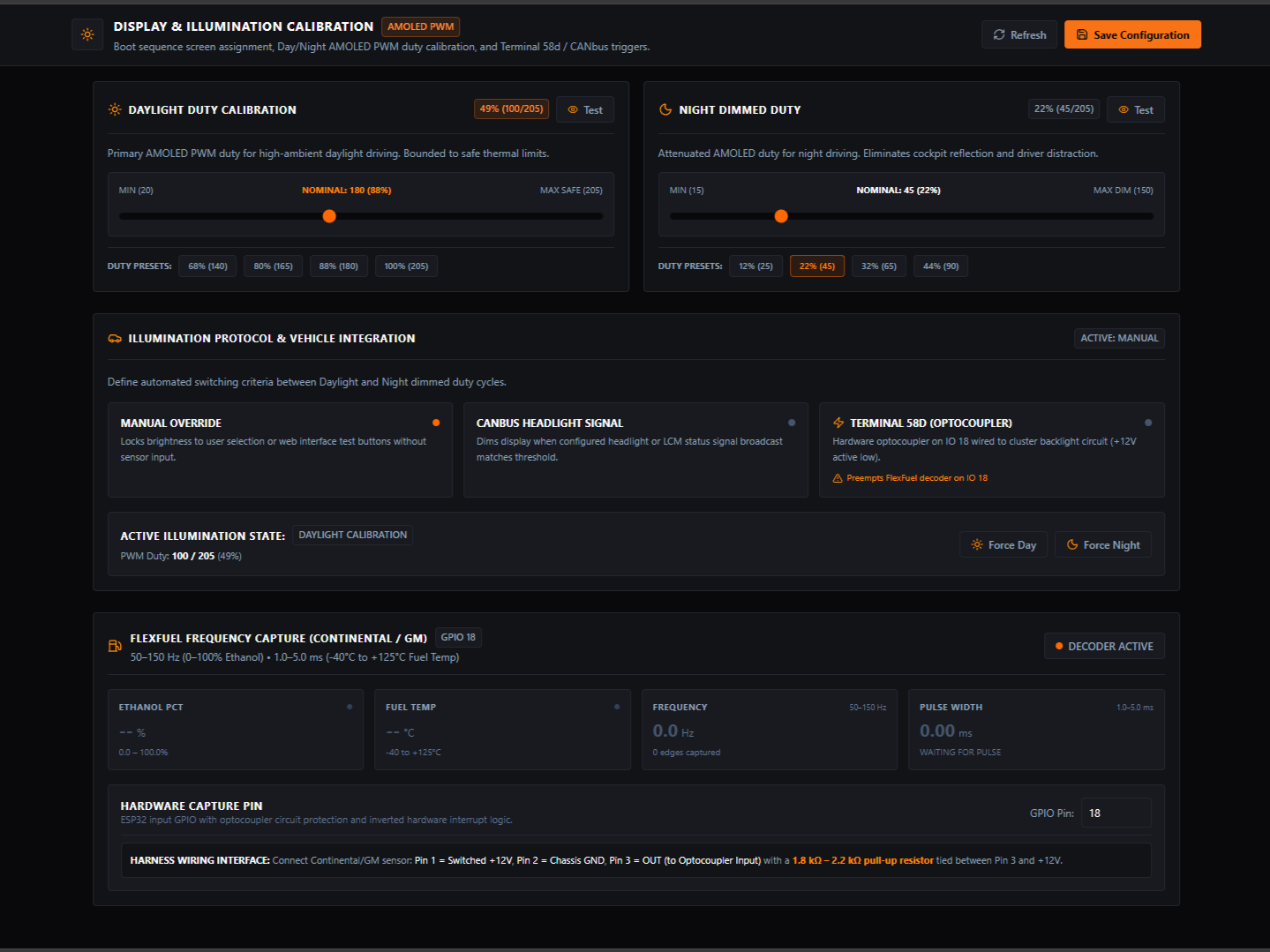Screen dimensions: 1270x952
Task: Select the Manual Override mode card
Action: tap(280, 450)
